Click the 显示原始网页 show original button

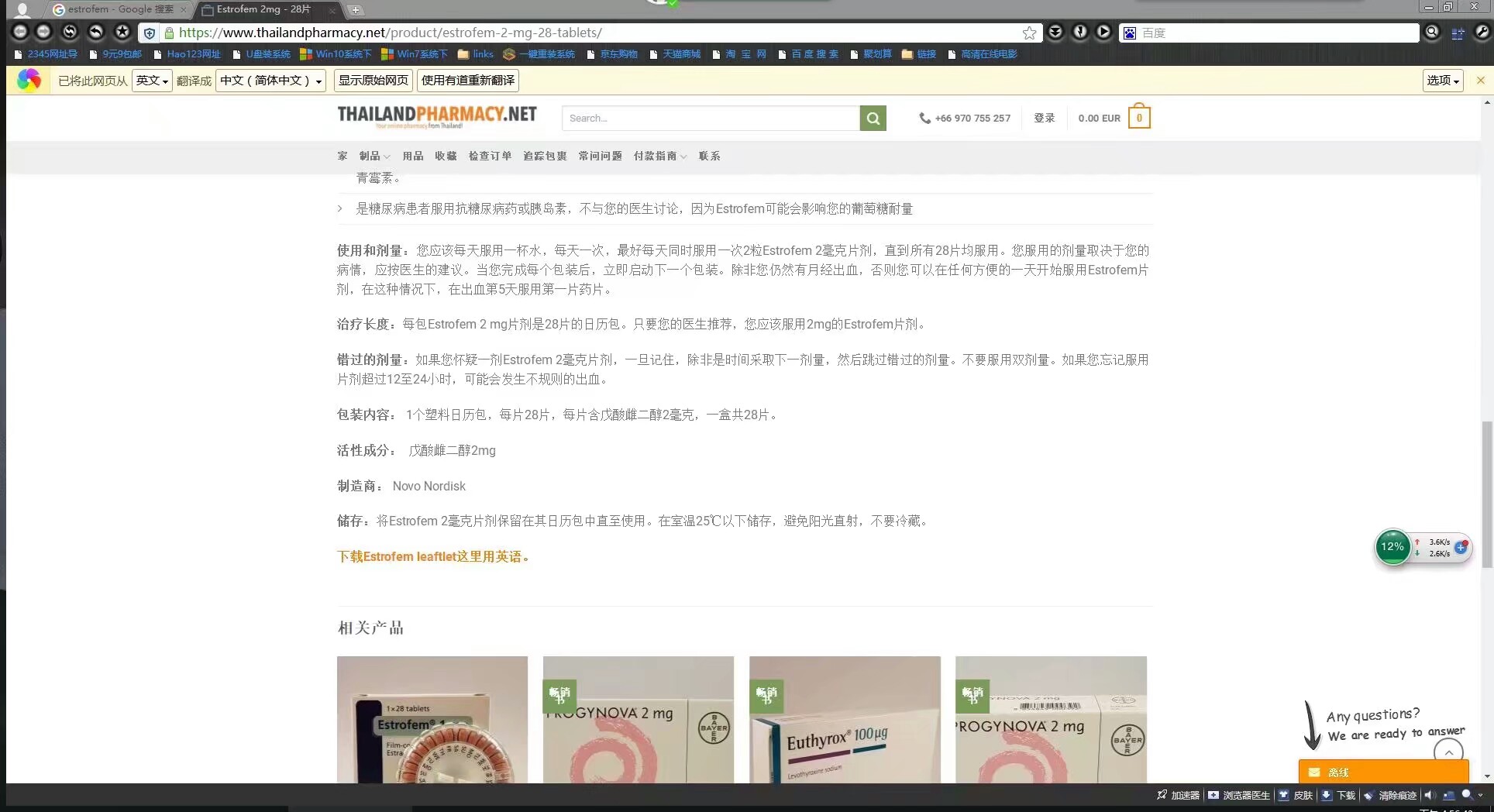[x=373, y=81]
